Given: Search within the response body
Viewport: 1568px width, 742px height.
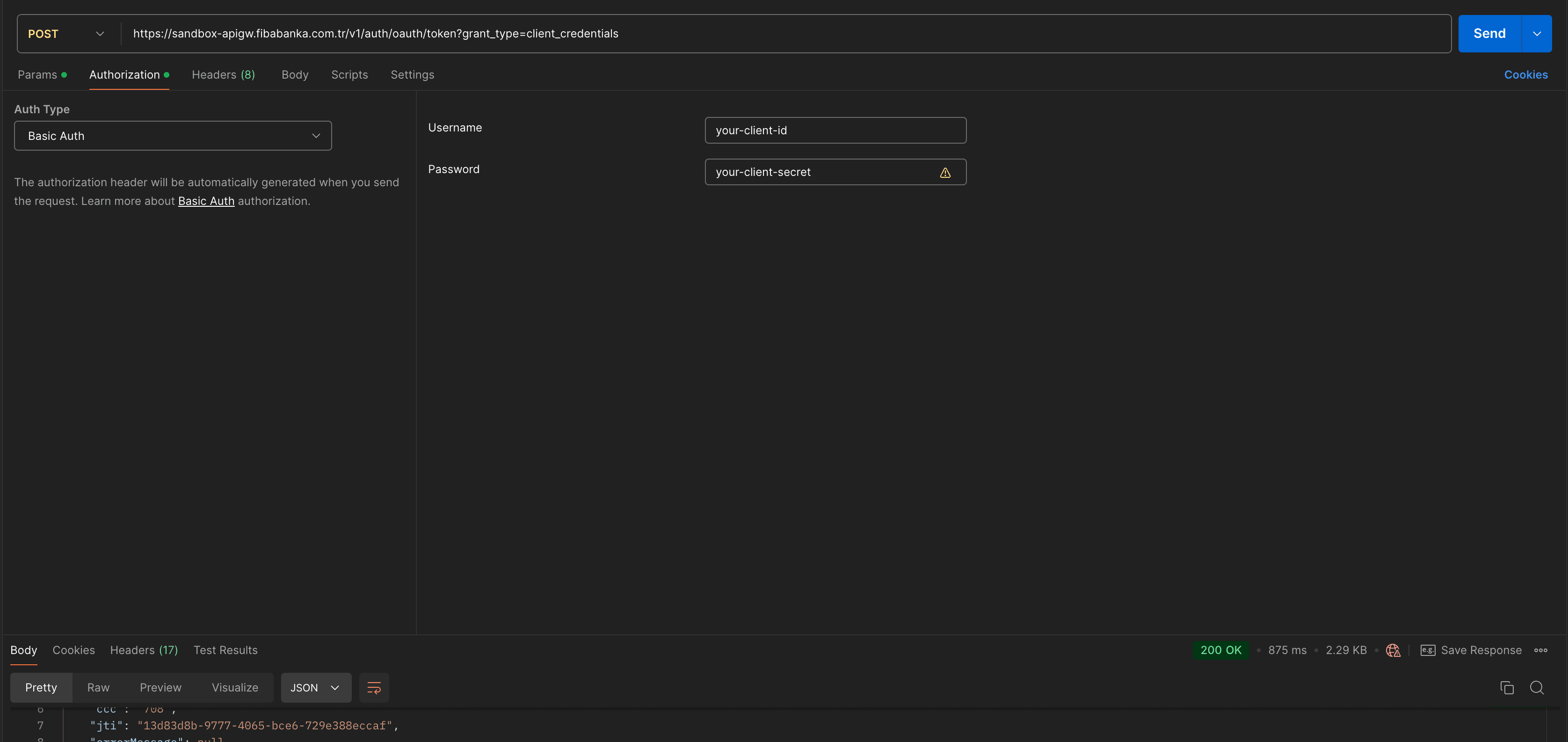Looking at the screenshot, I should click(x=1536, y=687).
